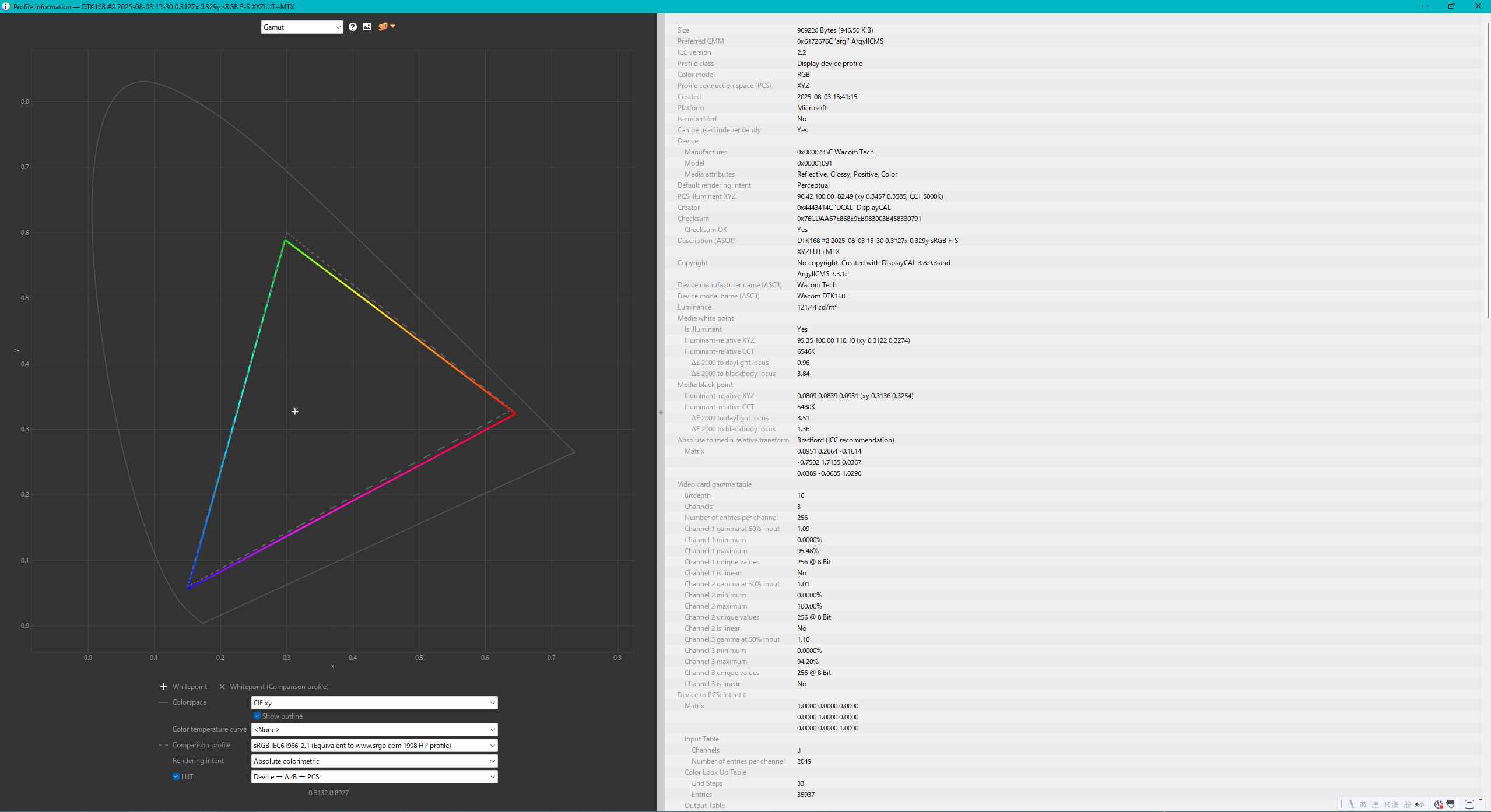The image size is (1491, 812).
Task: Click the IME sparkle icon with red dot
Action: (x=1439, y=804)
